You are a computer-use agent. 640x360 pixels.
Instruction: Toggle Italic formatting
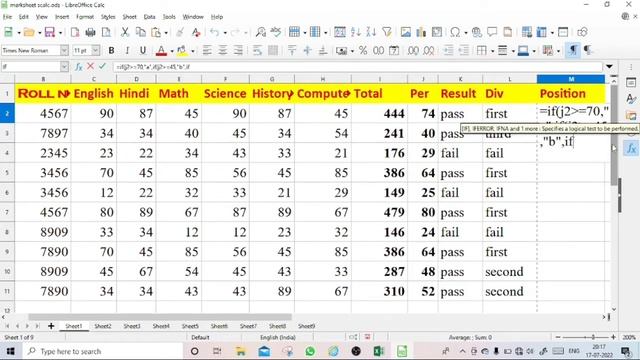pos(127,50)
